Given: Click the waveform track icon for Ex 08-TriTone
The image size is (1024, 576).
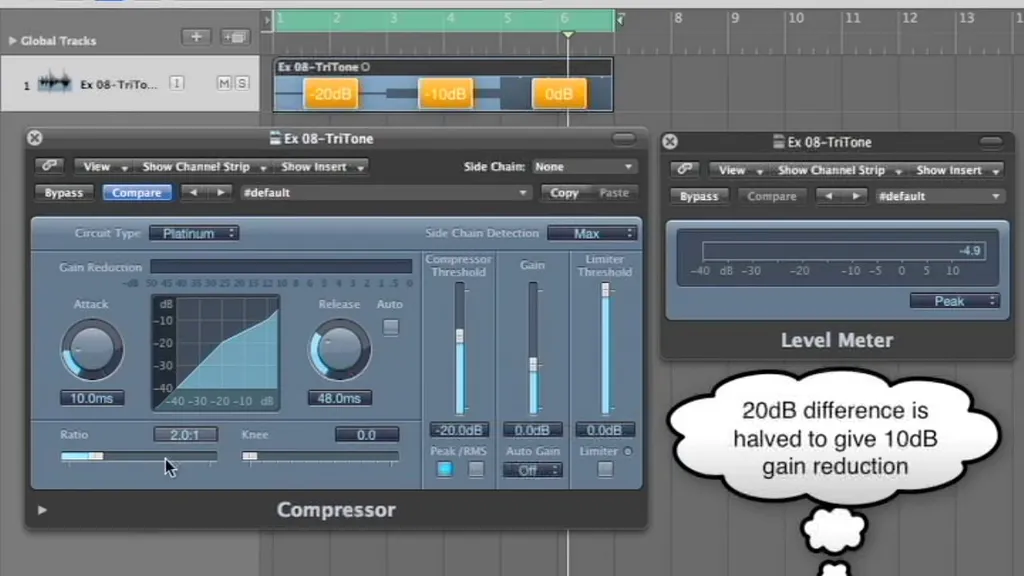Looking at the screenshot, I should pyautogui.click(x=54, y=84).
